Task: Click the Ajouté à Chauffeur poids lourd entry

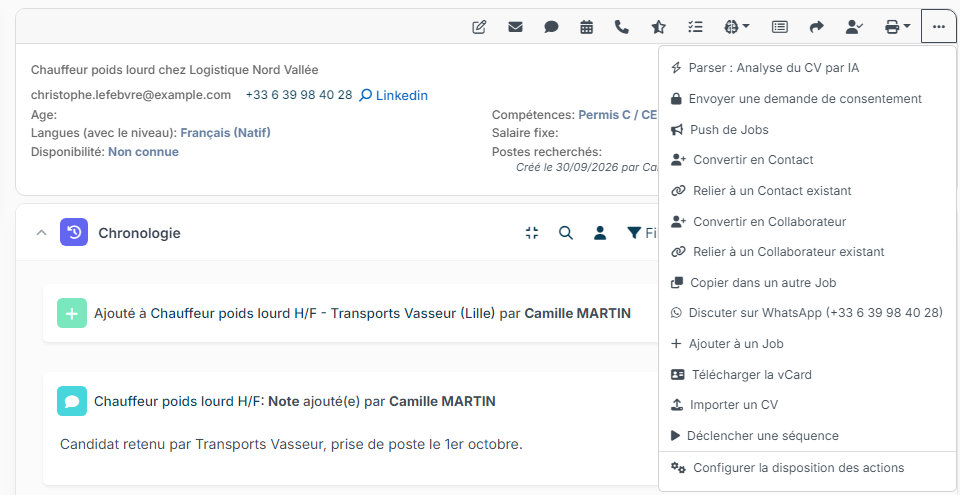Action: coord(362,314)
